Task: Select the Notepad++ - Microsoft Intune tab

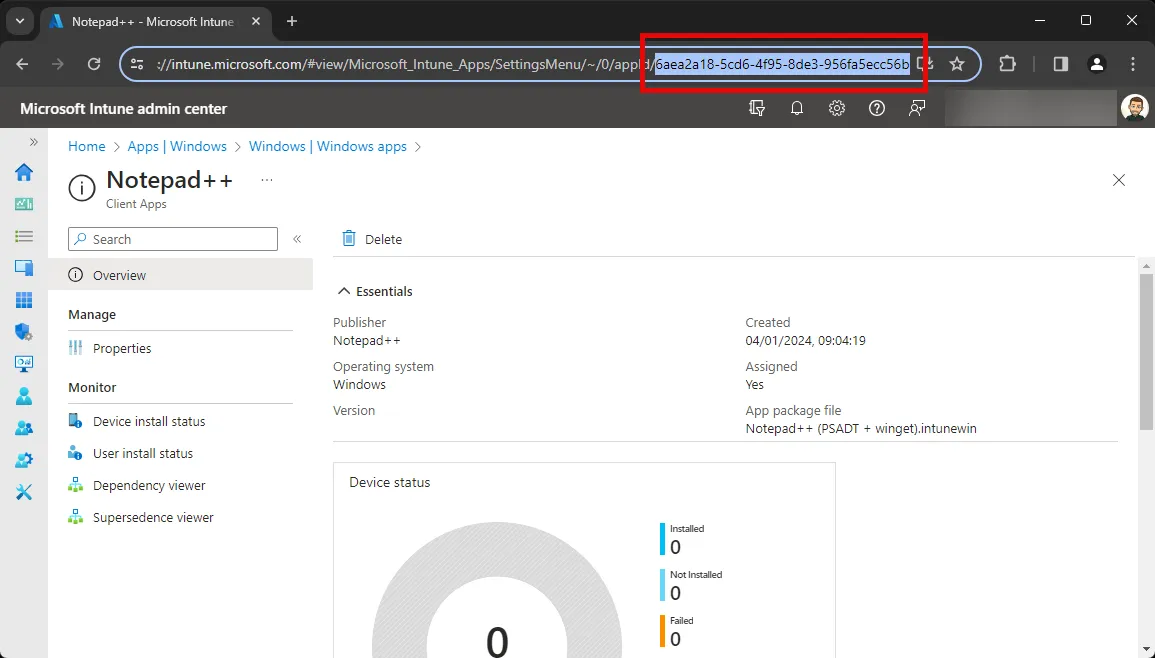Action: pos(155,21)
